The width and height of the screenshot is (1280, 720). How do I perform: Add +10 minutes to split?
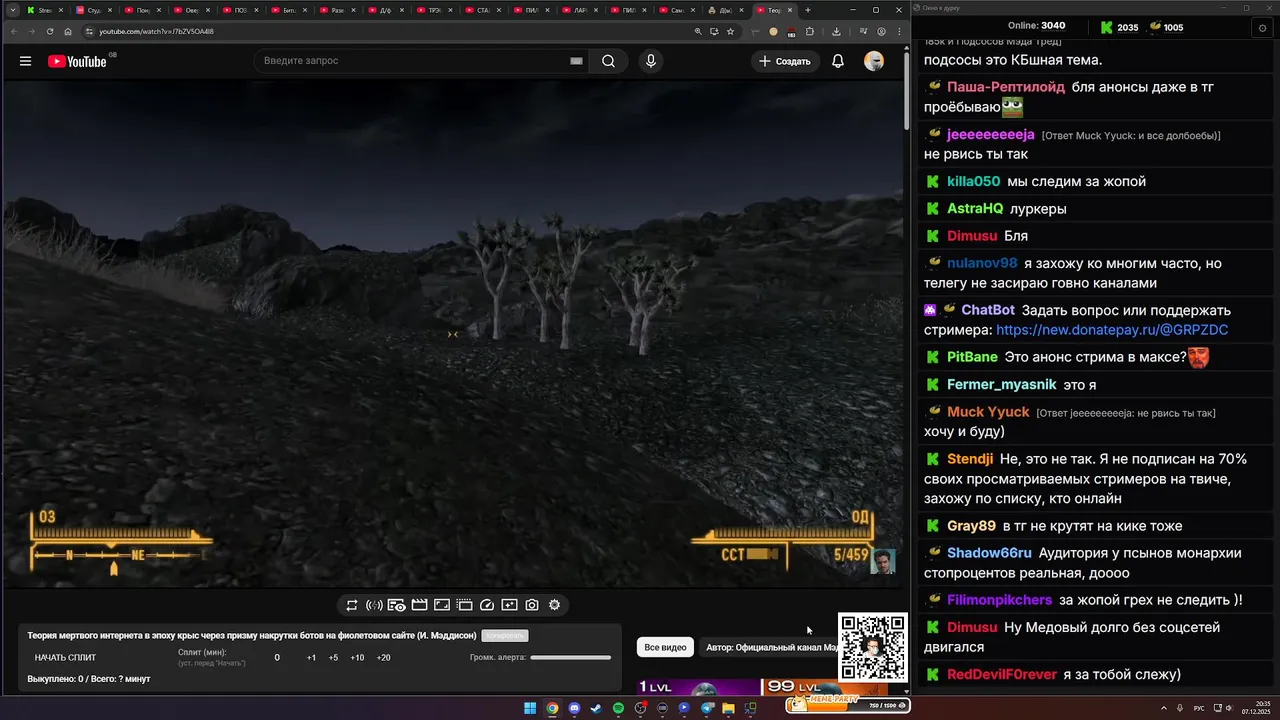pyautogui.click(x=357, y=658)
